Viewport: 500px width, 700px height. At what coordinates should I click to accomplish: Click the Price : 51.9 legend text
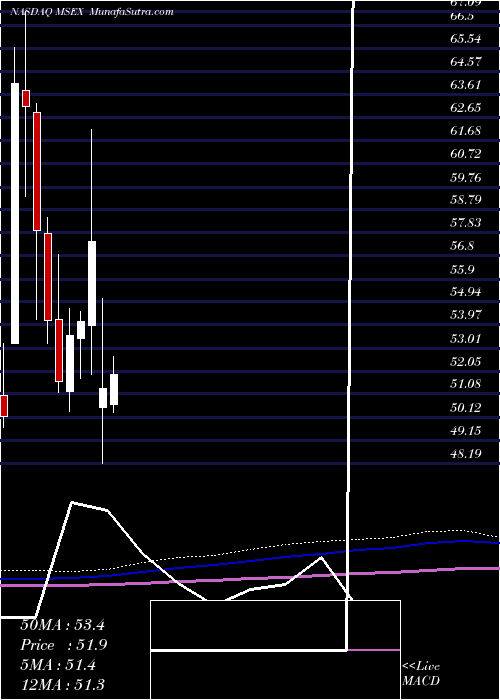point(64,645)
